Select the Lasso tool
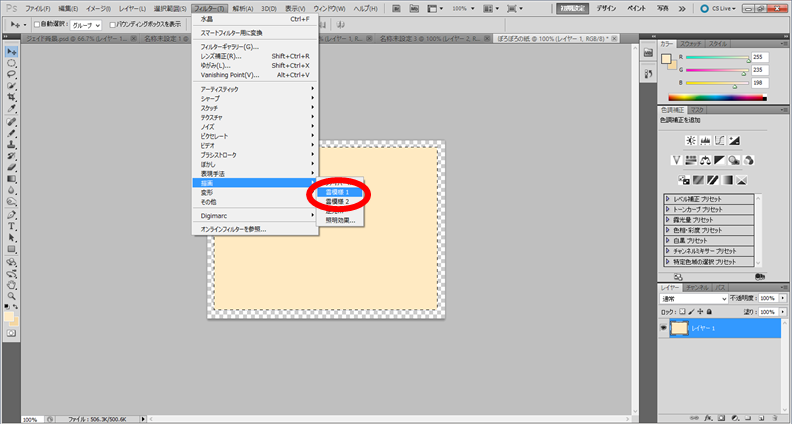The height and width of the screenshot is (424, 792). click(x=11, y=73)
